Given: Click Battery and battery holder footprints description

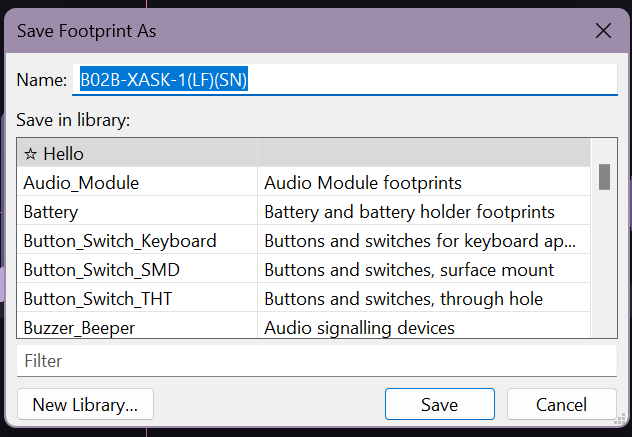Looking at the screenshot, I should (409, 212).
